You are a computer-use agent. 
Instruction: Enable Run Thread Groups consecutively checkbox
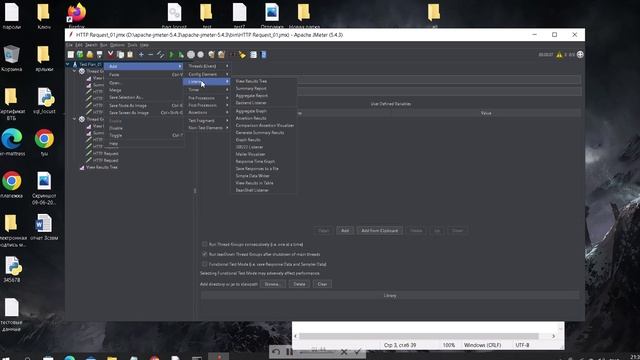pos(204,244)
